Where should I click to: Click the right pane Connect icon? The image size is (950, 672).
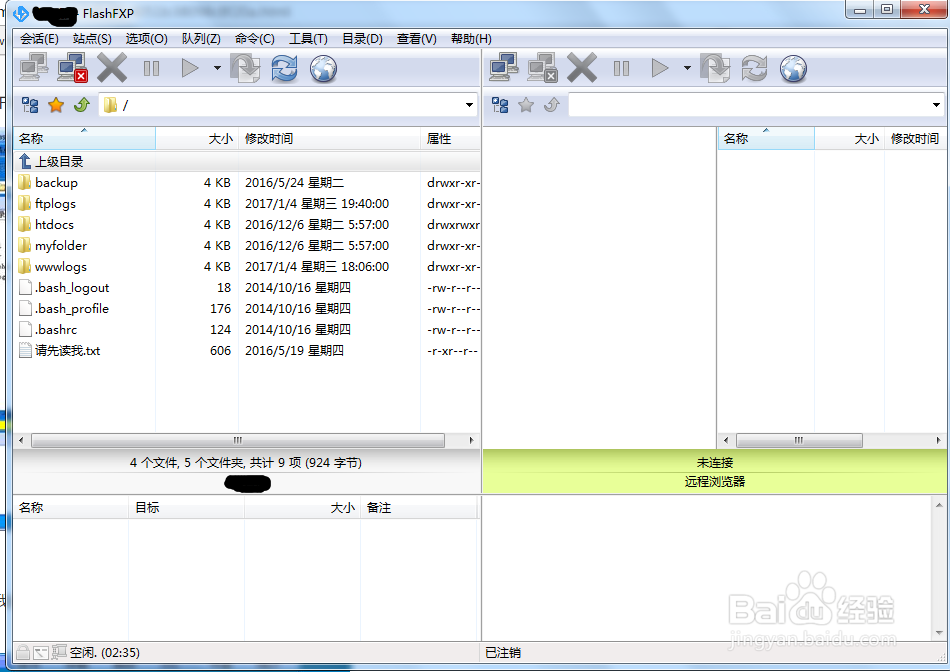click(504, 67)
